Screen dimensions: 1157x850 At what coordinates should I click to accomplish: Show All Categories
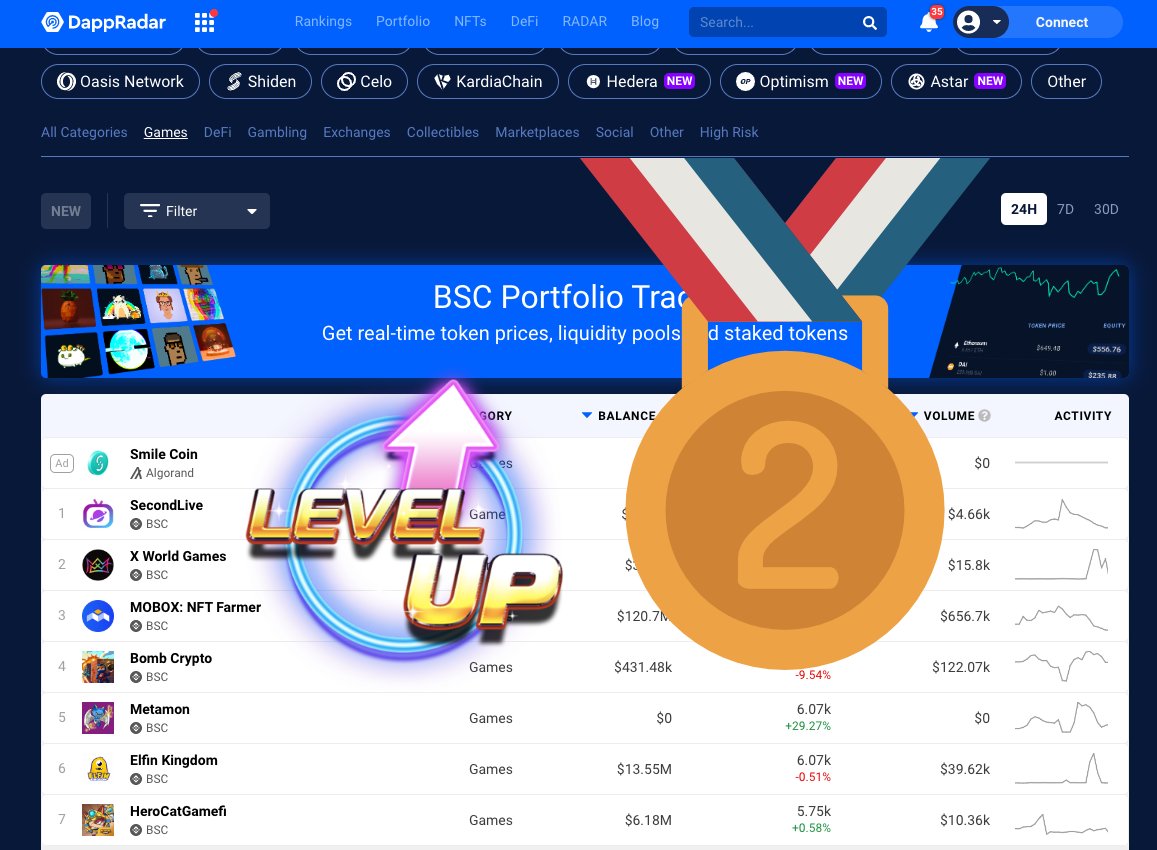point(84,132)
